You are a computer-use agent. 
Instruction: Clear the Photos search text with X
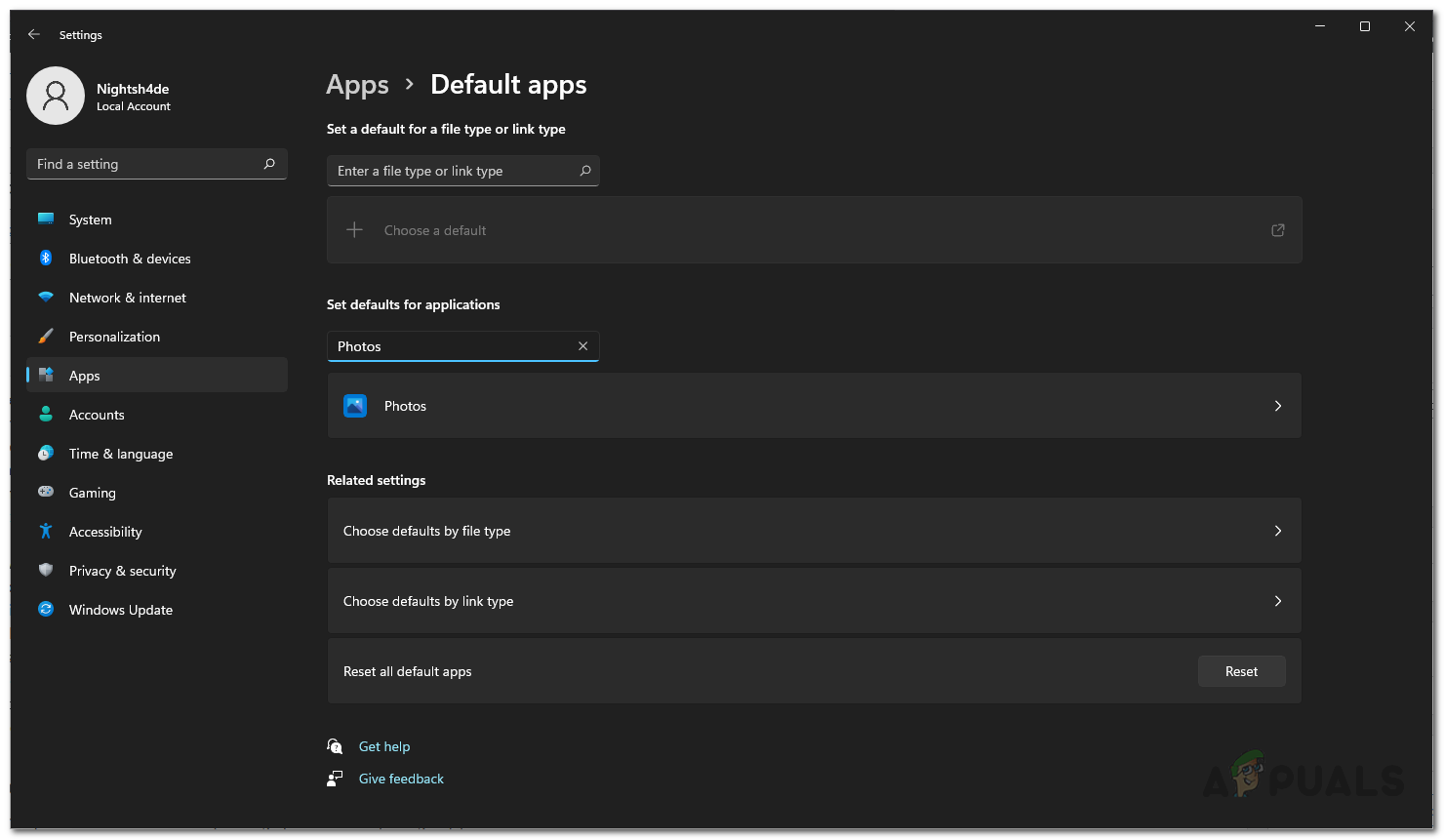pos(582,346)
